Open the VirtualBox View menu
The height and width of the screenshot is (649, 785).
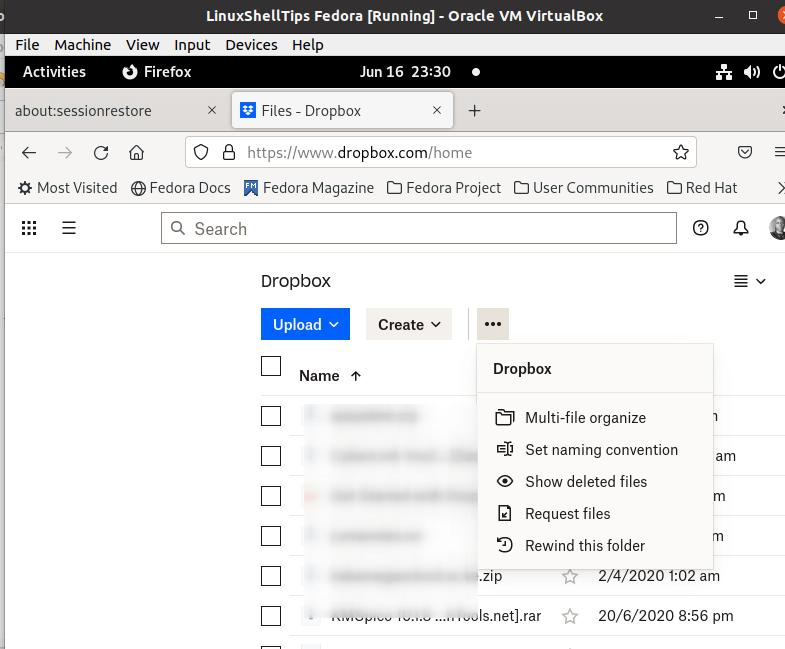coord(143,45)
